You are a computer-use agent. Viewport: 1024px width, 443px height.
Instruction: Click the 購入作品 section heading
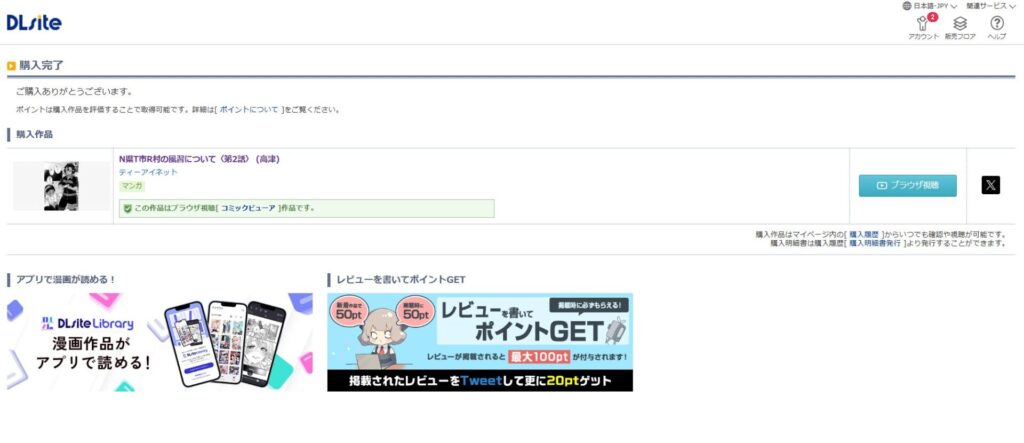(x=35, y=135)
